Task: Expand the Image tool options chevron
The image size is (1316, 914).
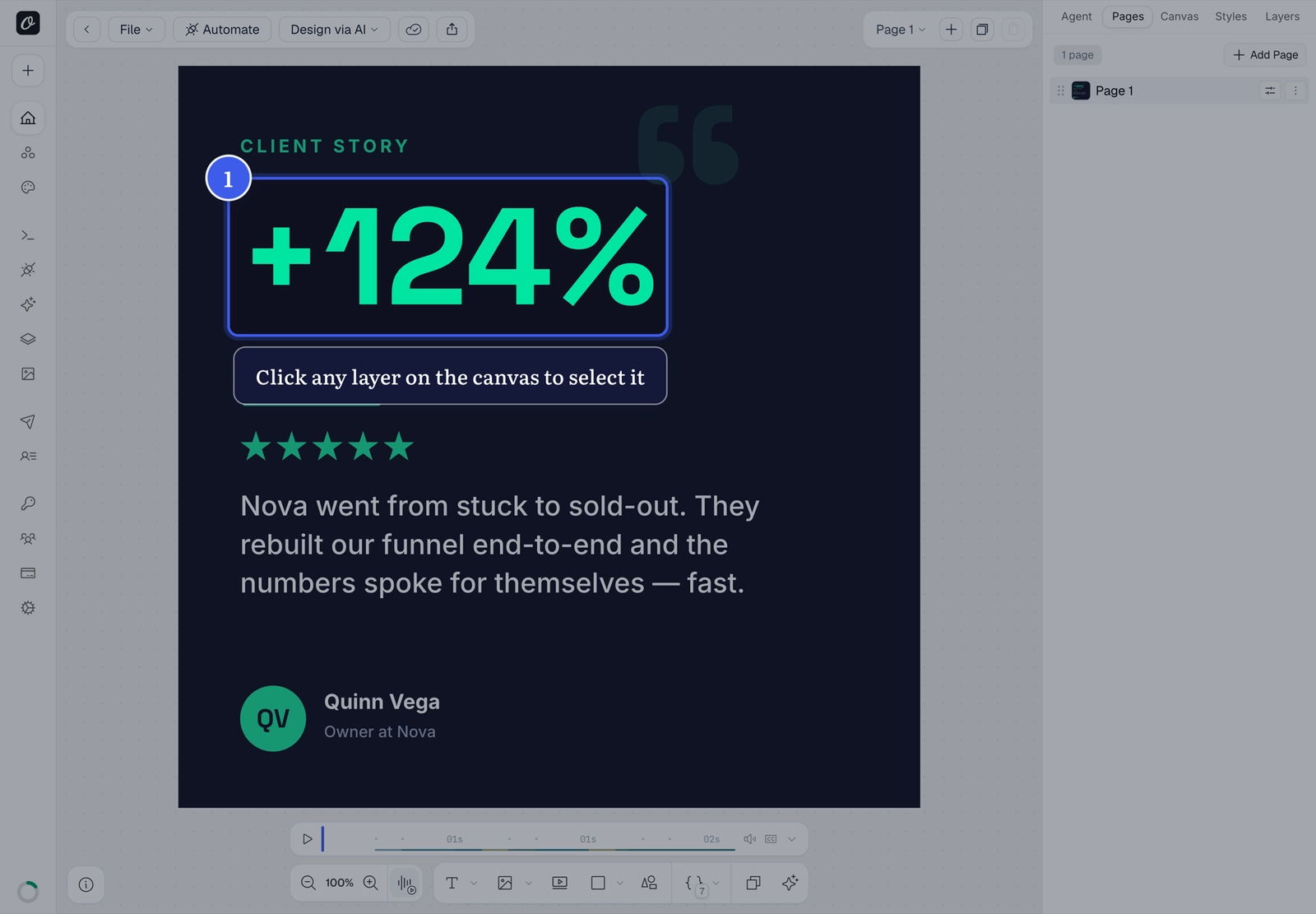Action: tap(528, 883)
